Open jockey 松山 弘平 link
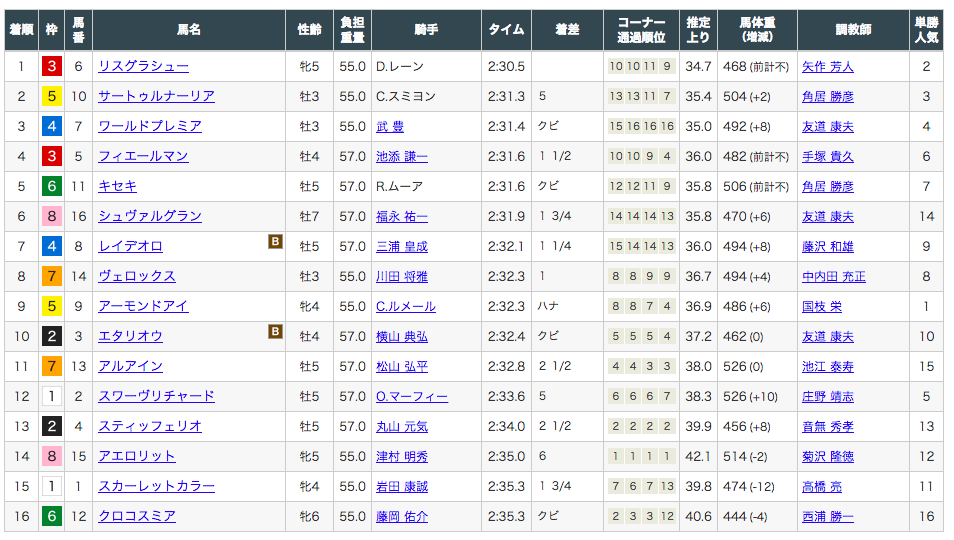This screenshot has height=540, width=954. 402,367
